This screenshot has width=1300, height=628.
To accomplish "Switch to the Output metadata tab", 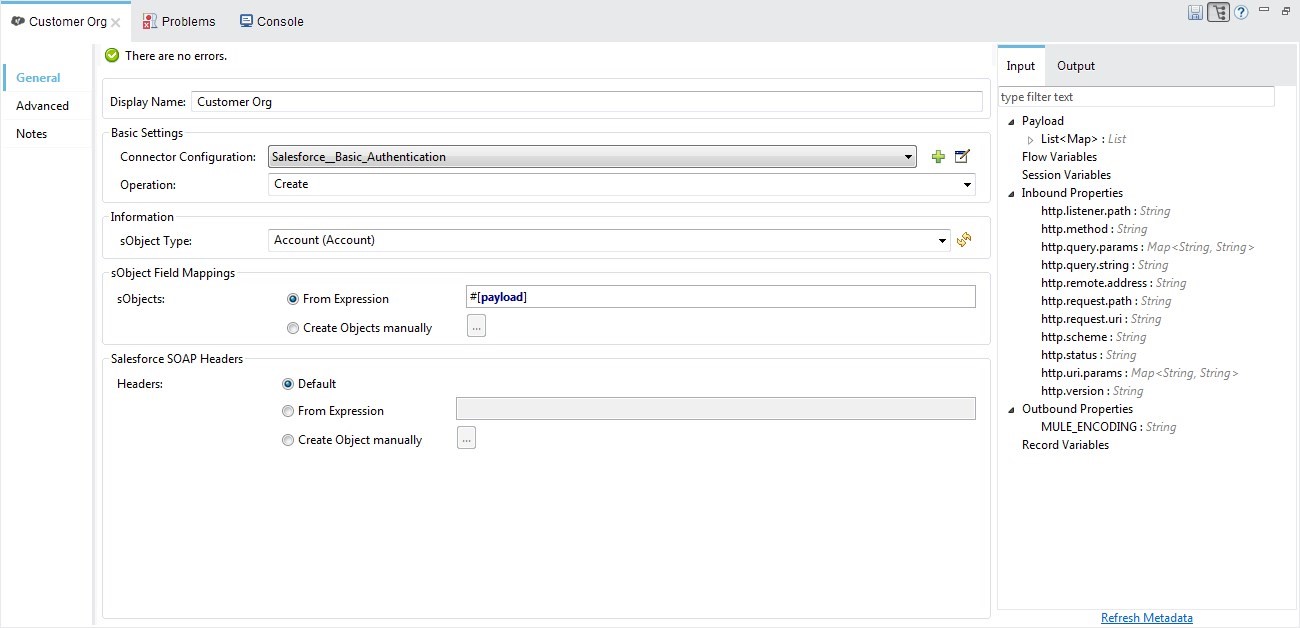I will point(1076,66).
